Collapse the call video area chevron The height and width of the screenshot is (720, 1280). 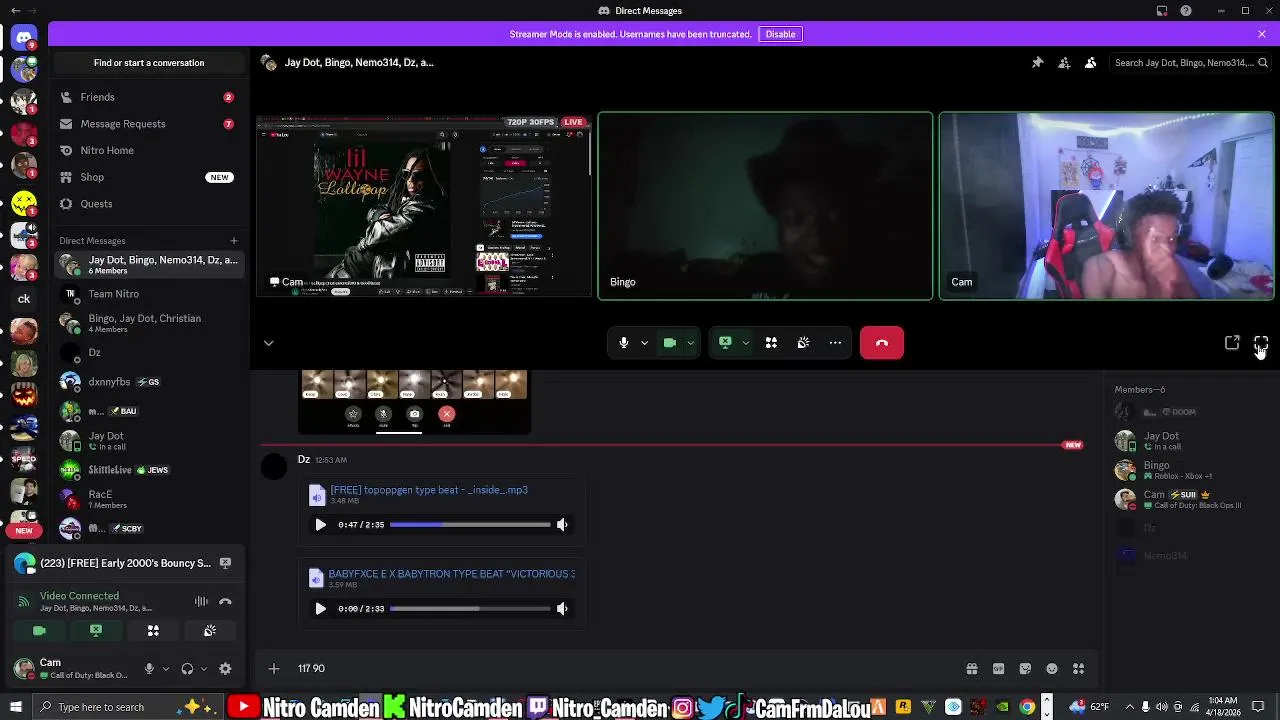coord(268,343)
